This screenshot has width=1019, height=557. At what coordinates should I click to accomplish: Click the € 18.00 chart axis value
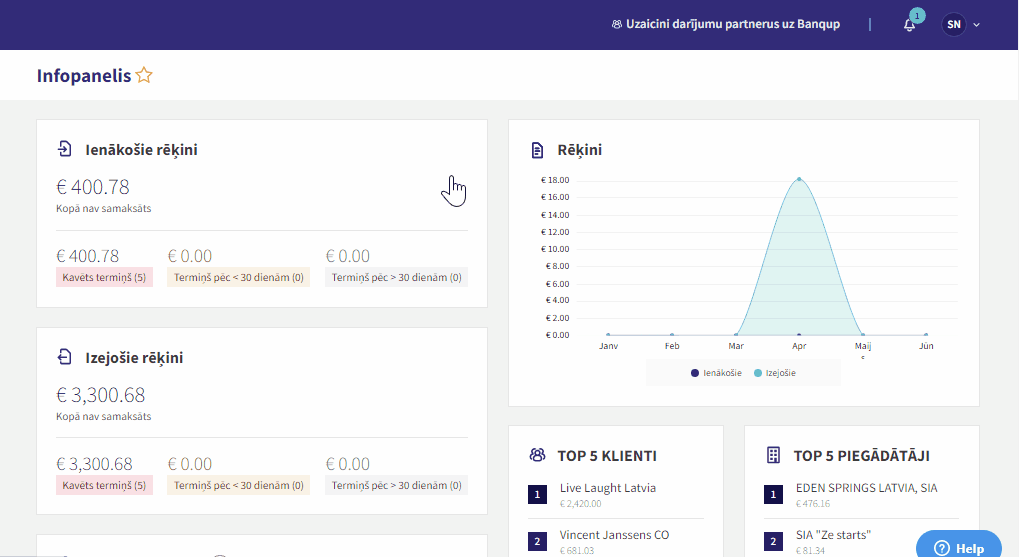click(555, 180)
